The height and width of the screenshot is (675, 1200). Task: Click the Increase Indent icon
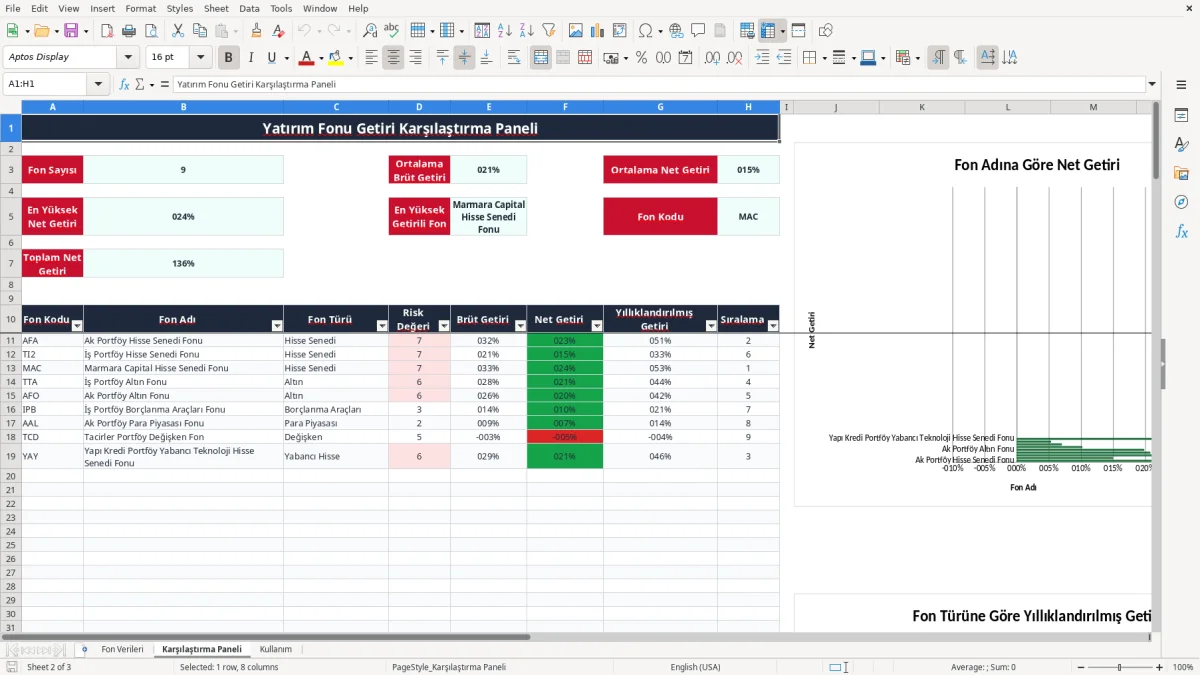click(x=762, y=58)
